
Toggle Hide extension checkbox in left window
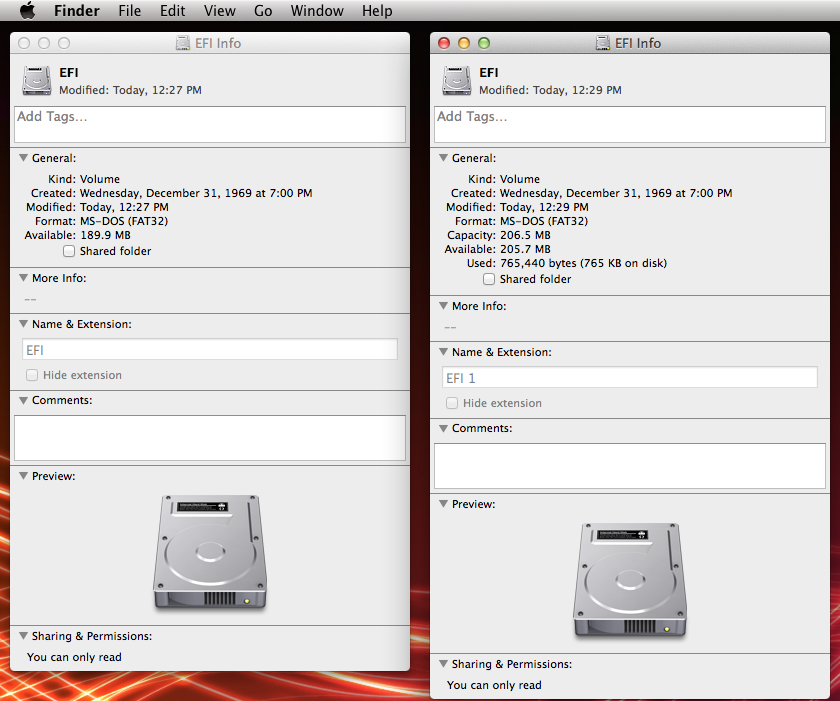(32, 375)
